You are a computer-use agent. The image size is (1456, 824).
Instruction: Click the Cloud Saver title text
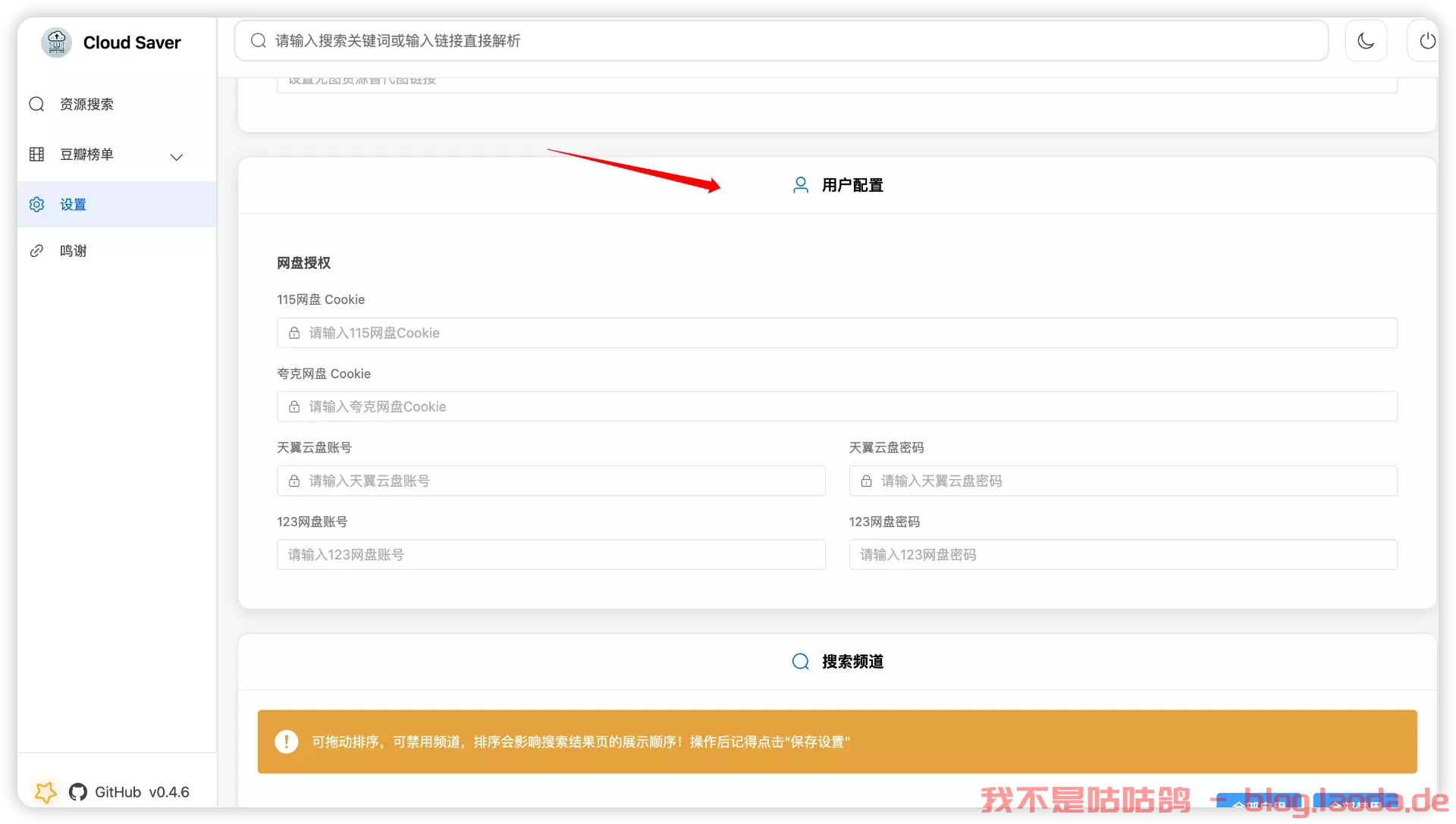pyautogui.click(x=132, y=42)
